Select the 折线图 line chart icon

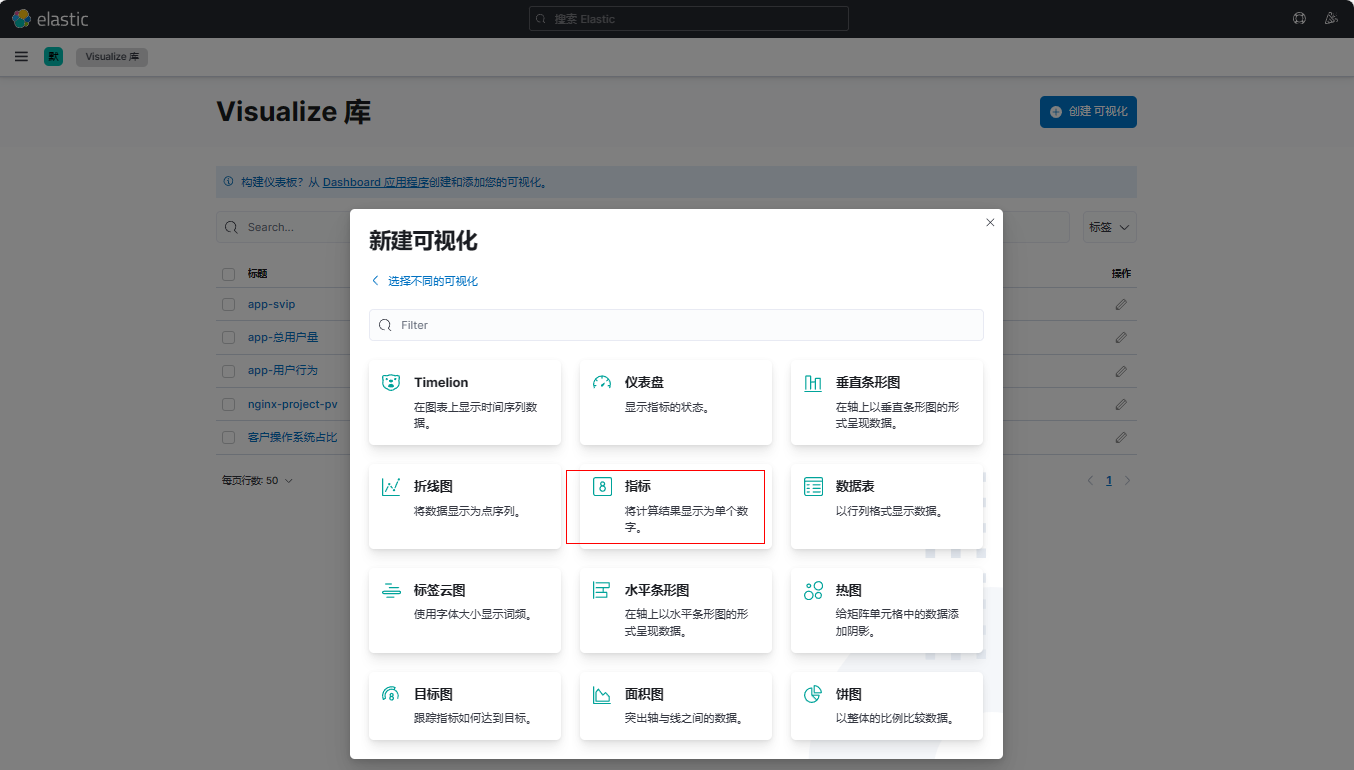[391, 487]
